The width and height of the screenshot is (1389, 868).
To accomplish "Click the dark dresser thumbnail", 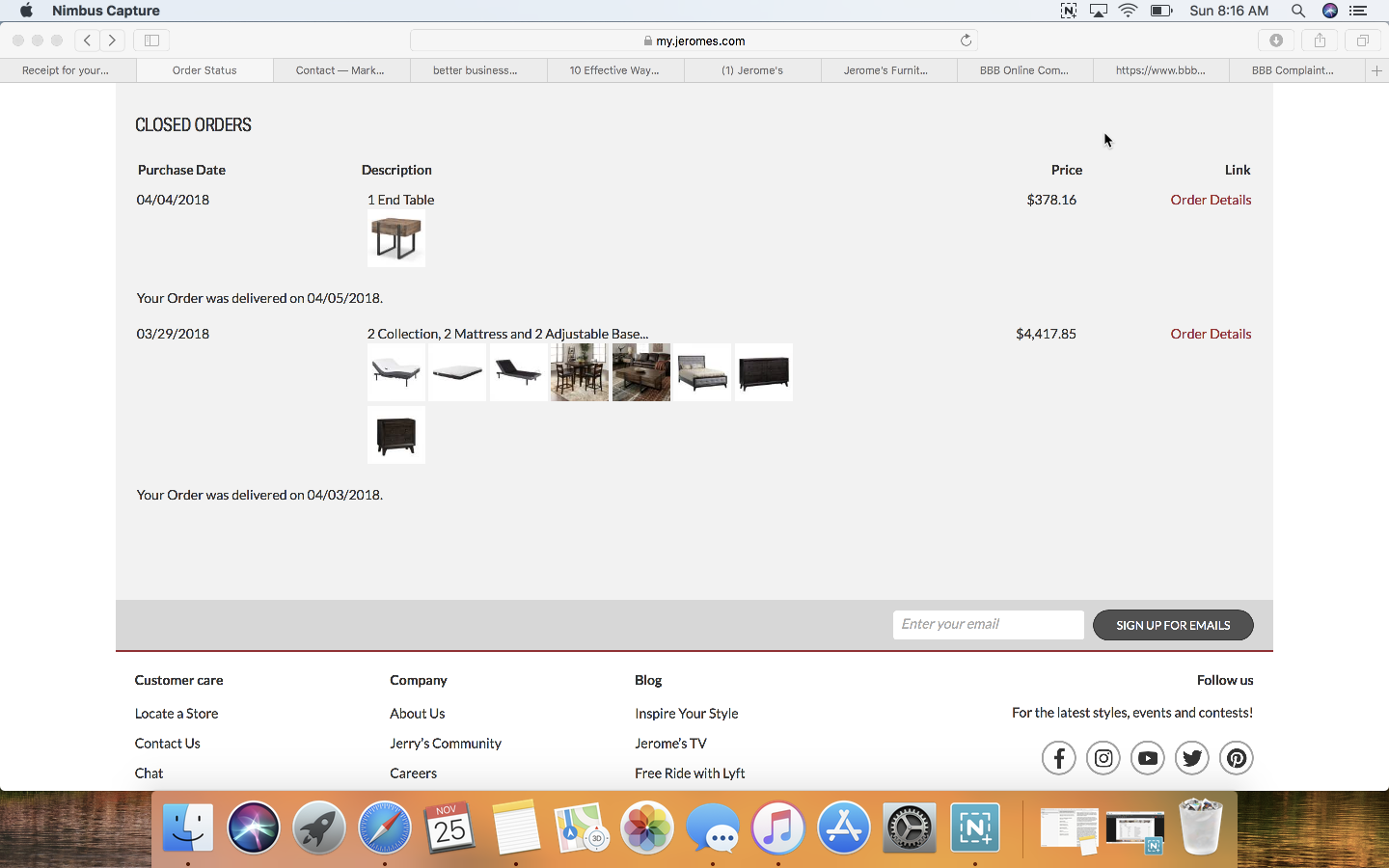I will point(764,372).
